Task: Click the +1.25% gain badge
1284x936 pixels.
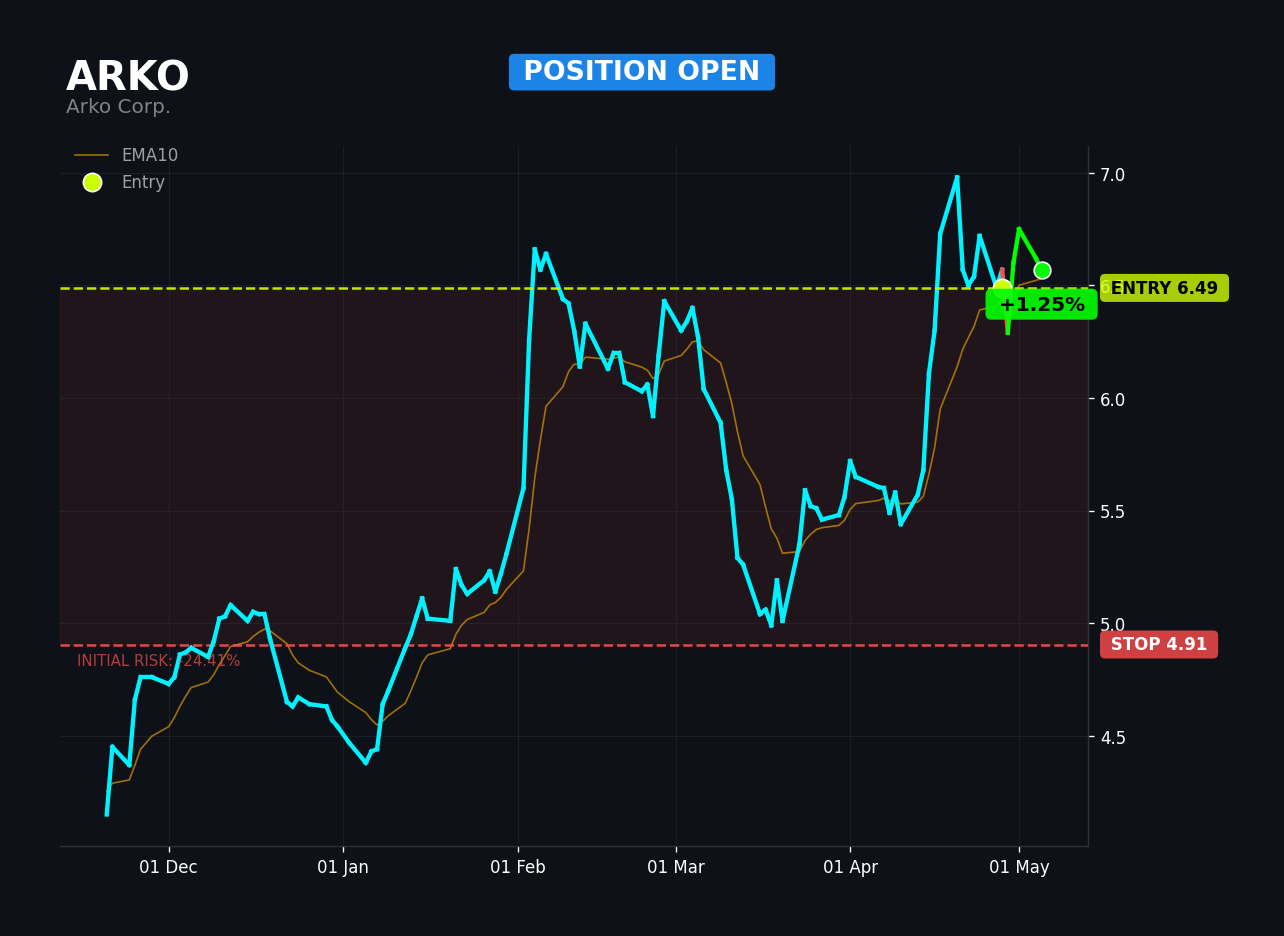Action: [x=1041, y=304]
